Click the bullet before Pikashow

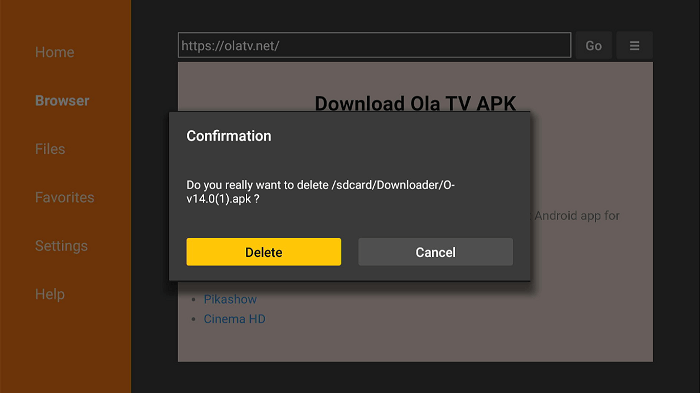pyautogui.click(x=194, y=299)
